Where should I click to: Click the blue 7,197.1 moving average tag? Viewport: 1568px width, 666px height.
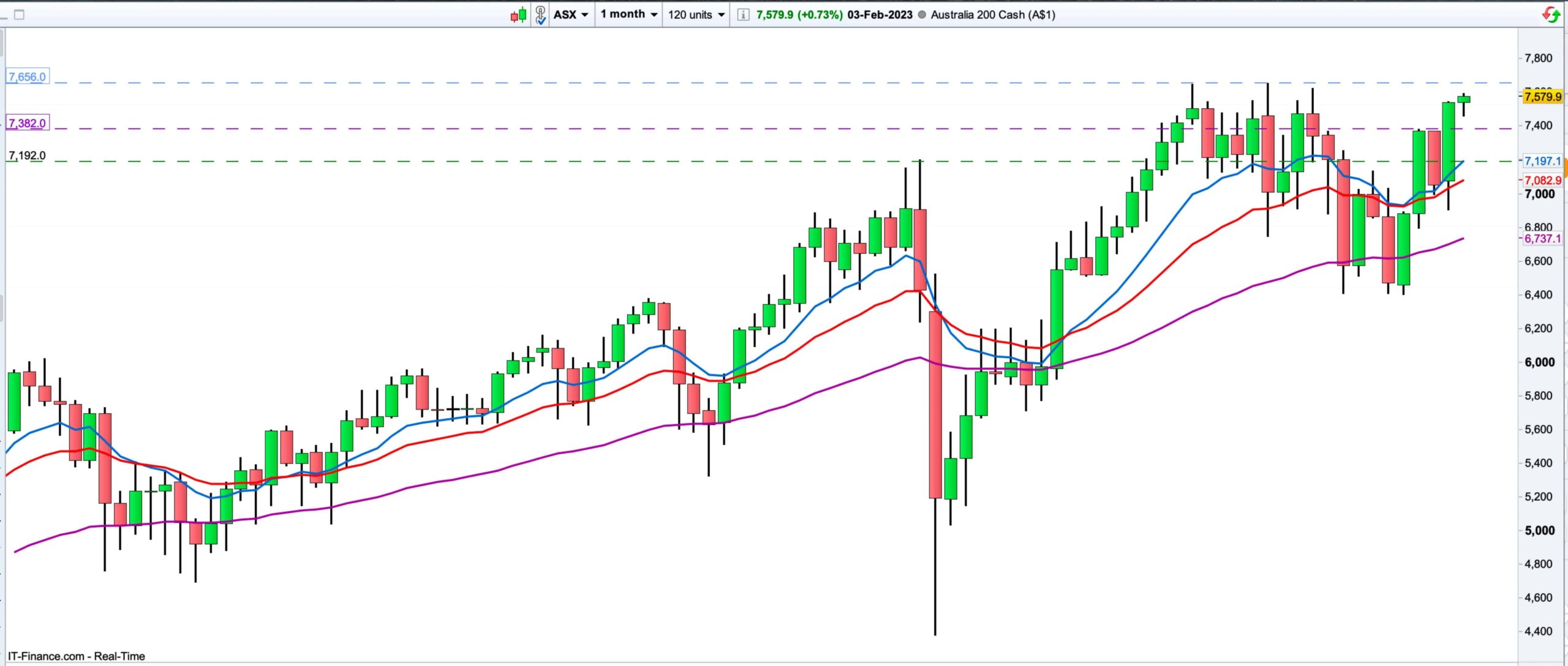(1542, 161)
